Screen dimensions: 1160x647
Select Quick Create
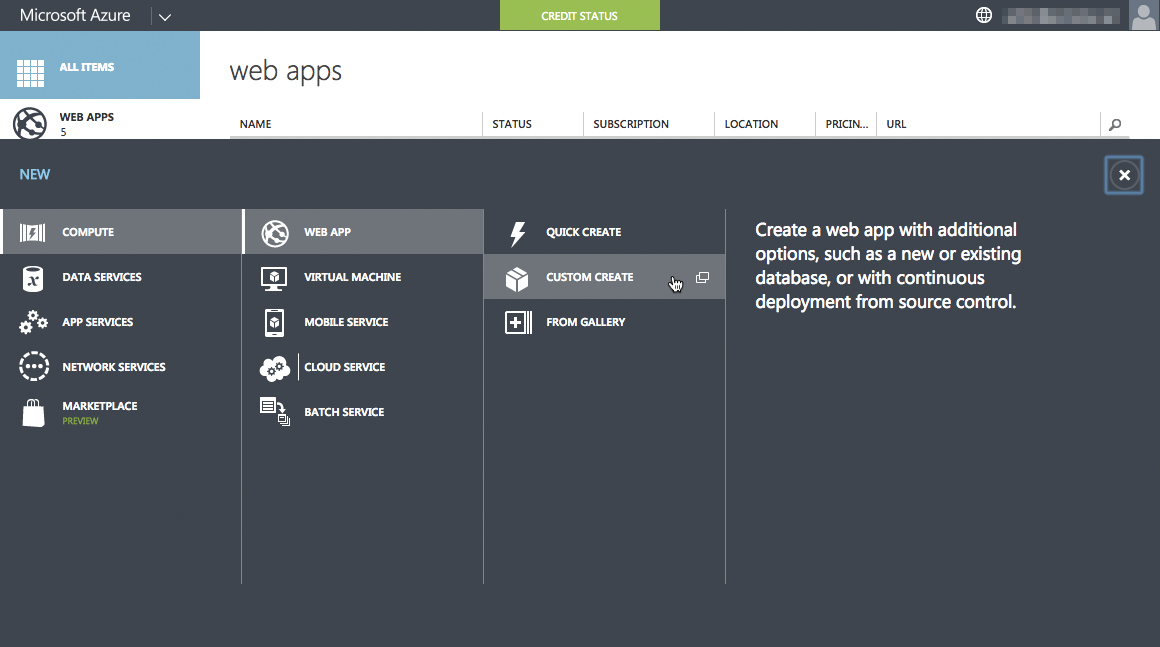(x=604, y=232)
